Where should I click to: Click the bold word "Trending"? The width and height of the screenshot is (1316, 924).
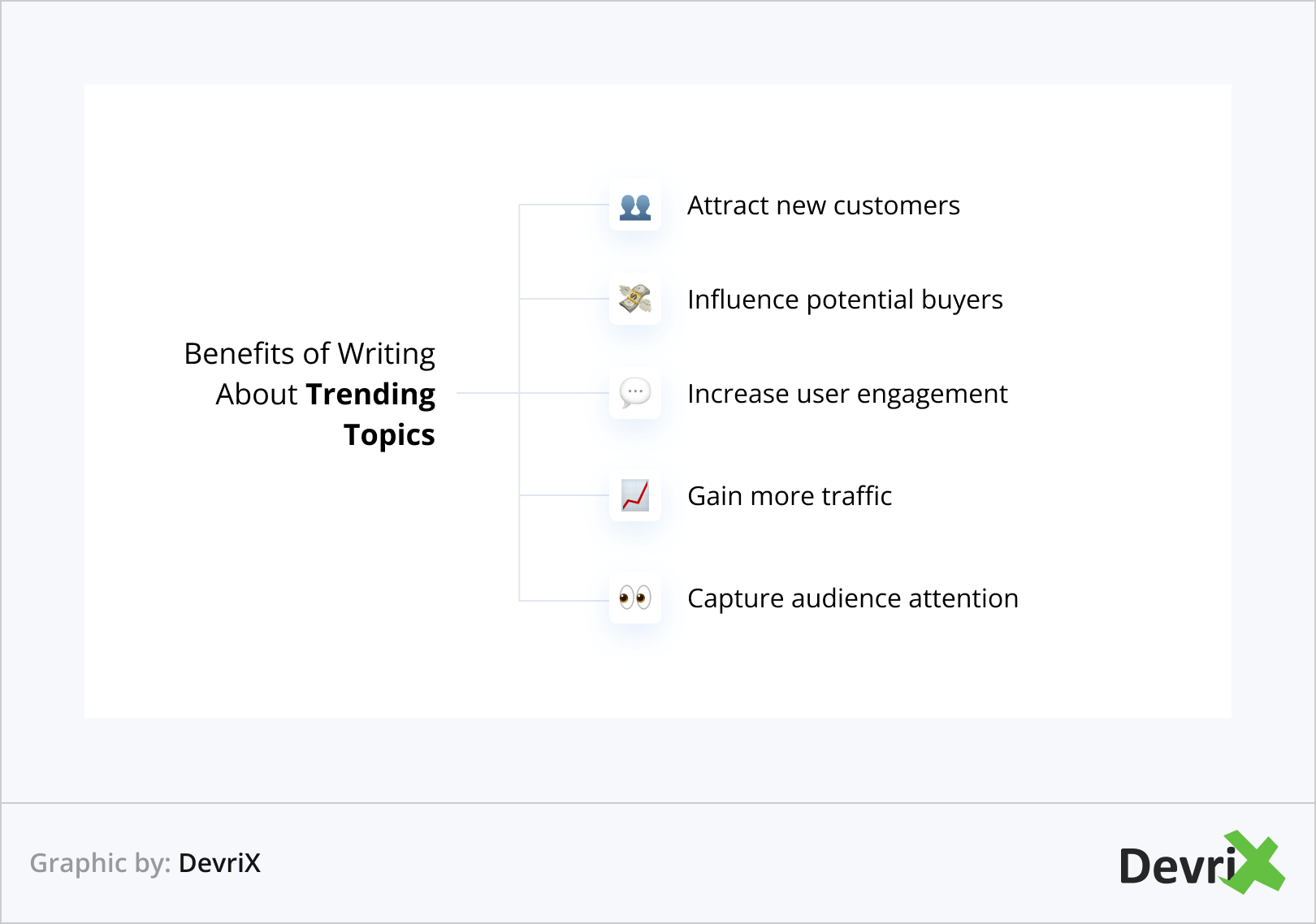370,395
